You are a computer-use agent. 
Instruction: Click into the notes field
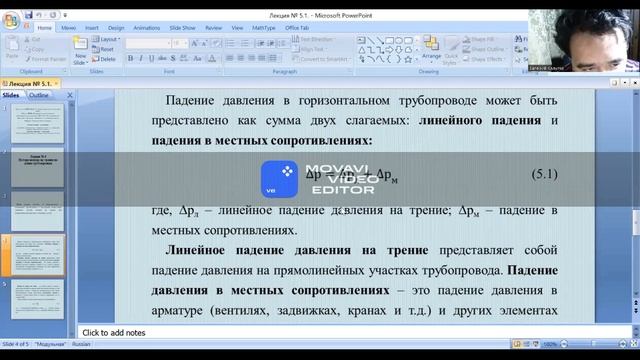(354, 333)
